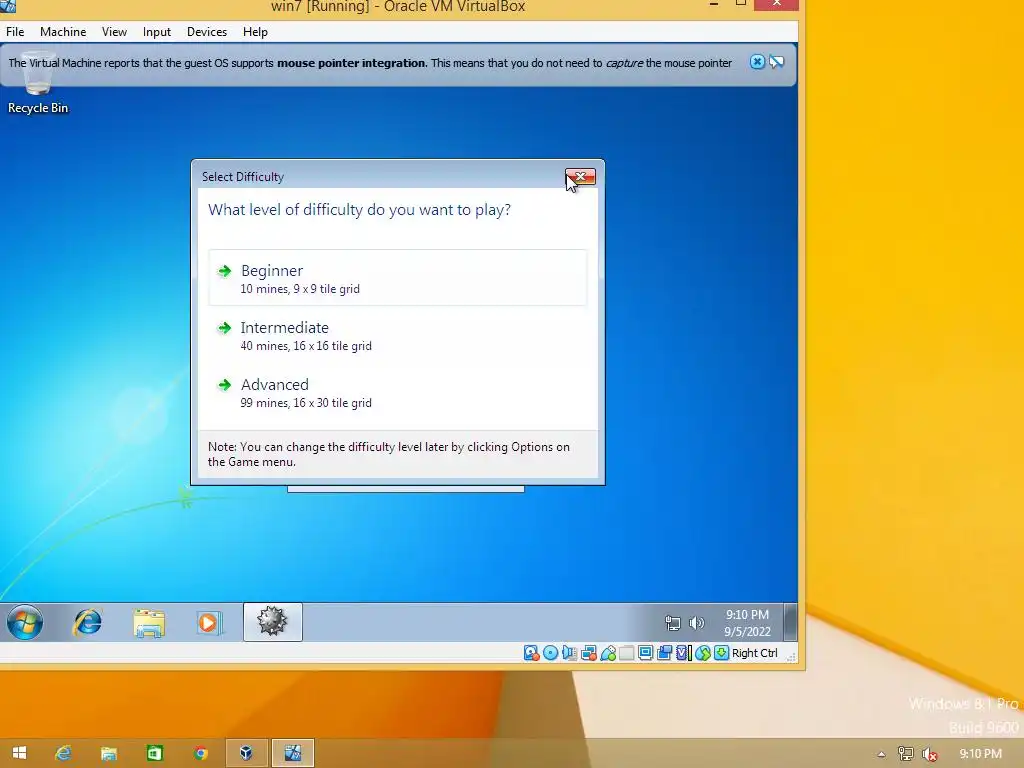Click the VirtualBox optical drive icon
Image resolution: width=1024 pixels, height=768 pixels.
[551, 653]
